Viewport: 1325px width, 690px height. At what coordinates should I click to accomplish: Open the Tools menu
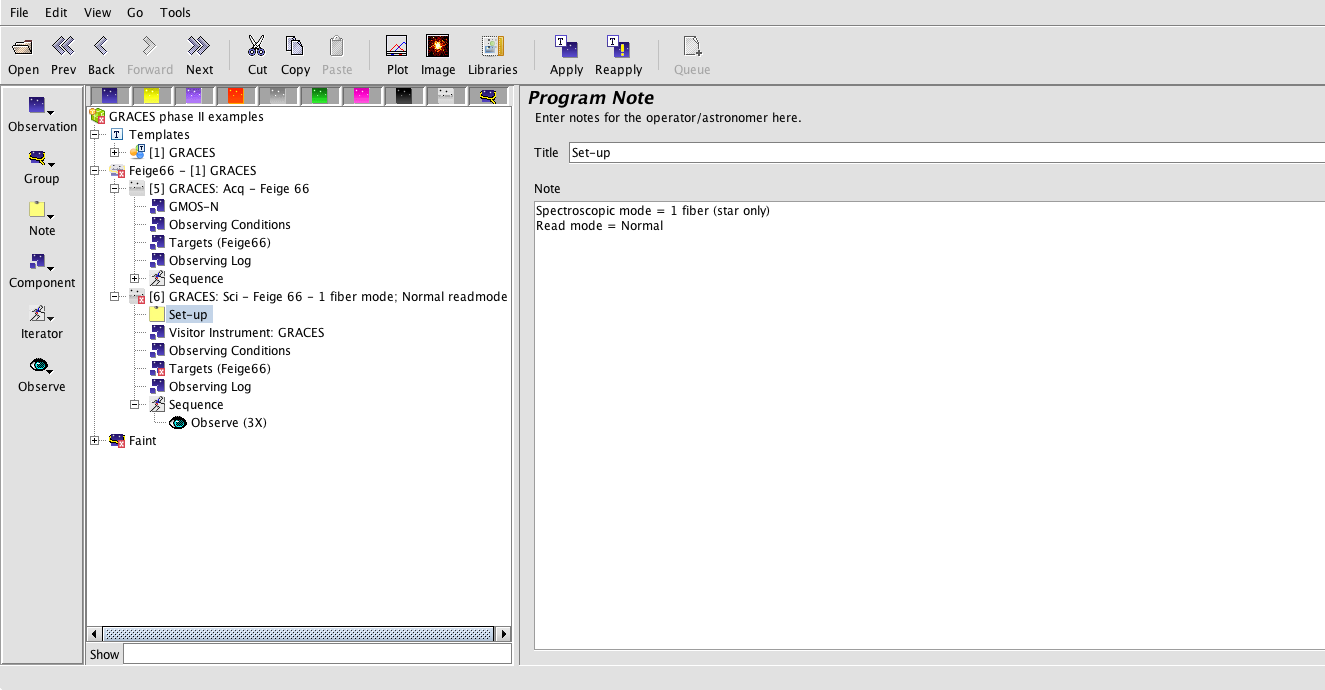coord(175,12)
